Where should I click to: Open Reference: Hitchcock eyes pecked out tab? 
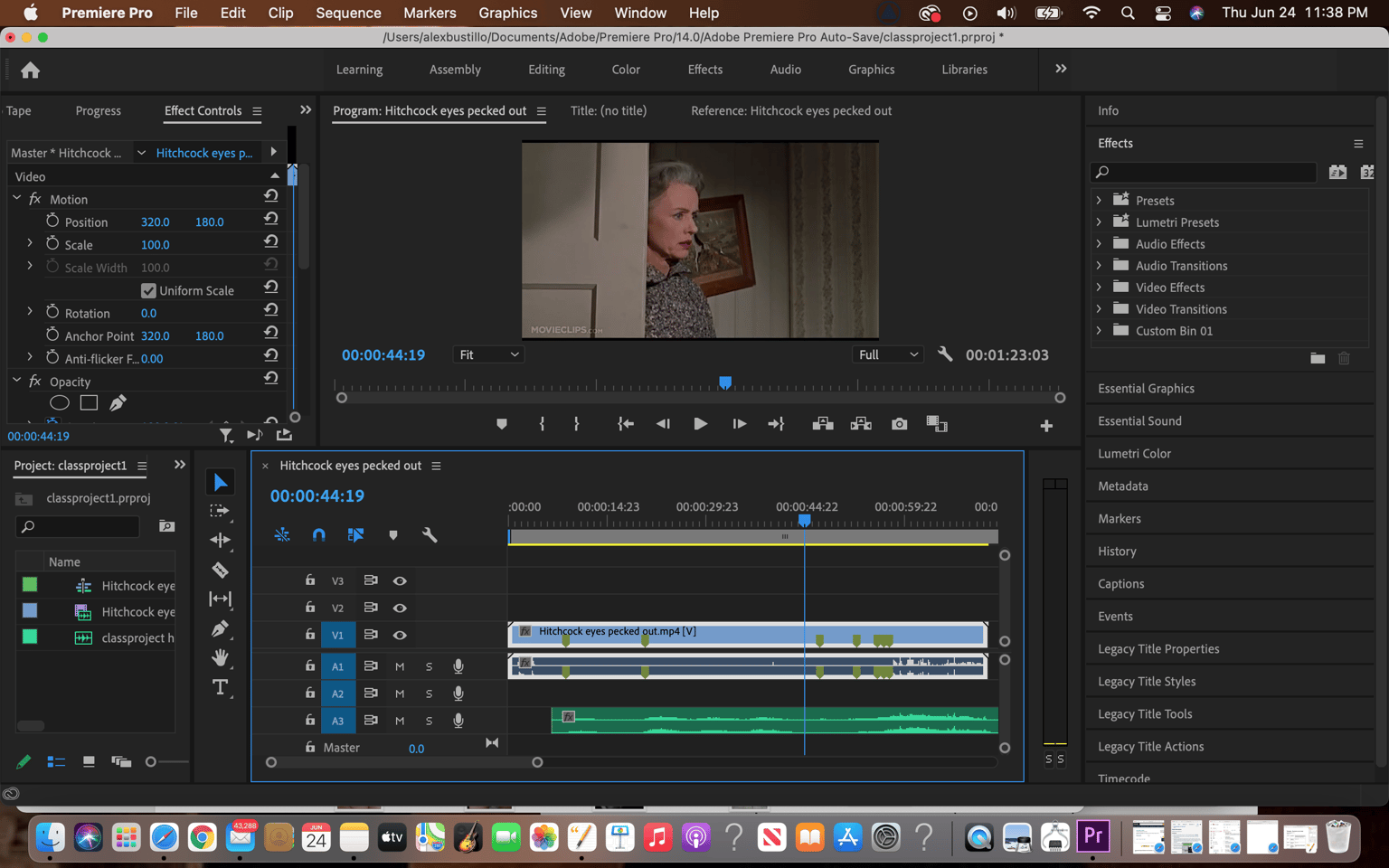pos(791,110)
